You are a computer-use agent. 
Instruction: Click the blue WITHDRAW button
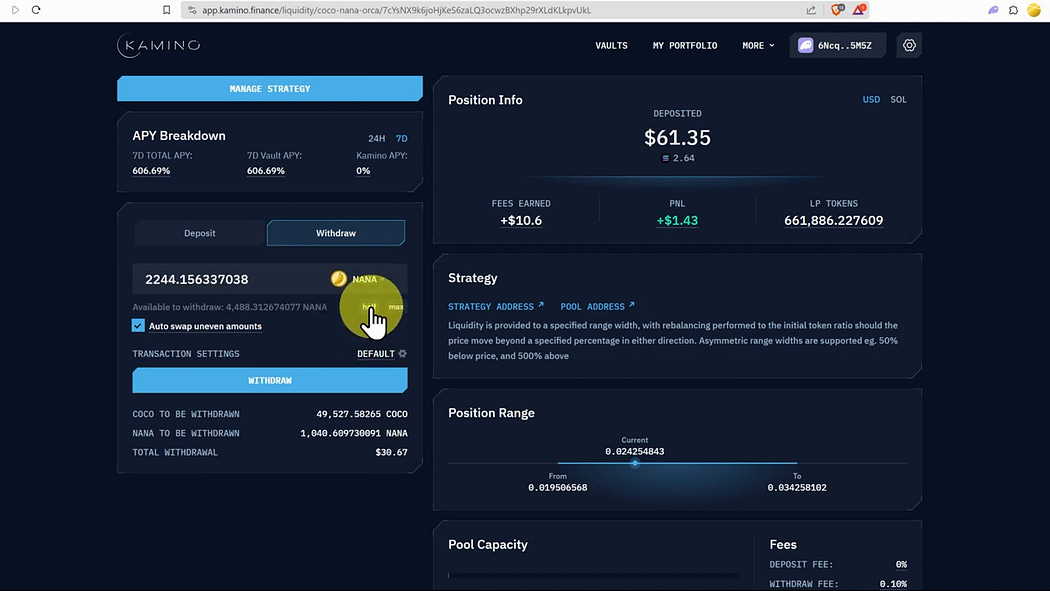pyautogui.click(x=270, y=380)
